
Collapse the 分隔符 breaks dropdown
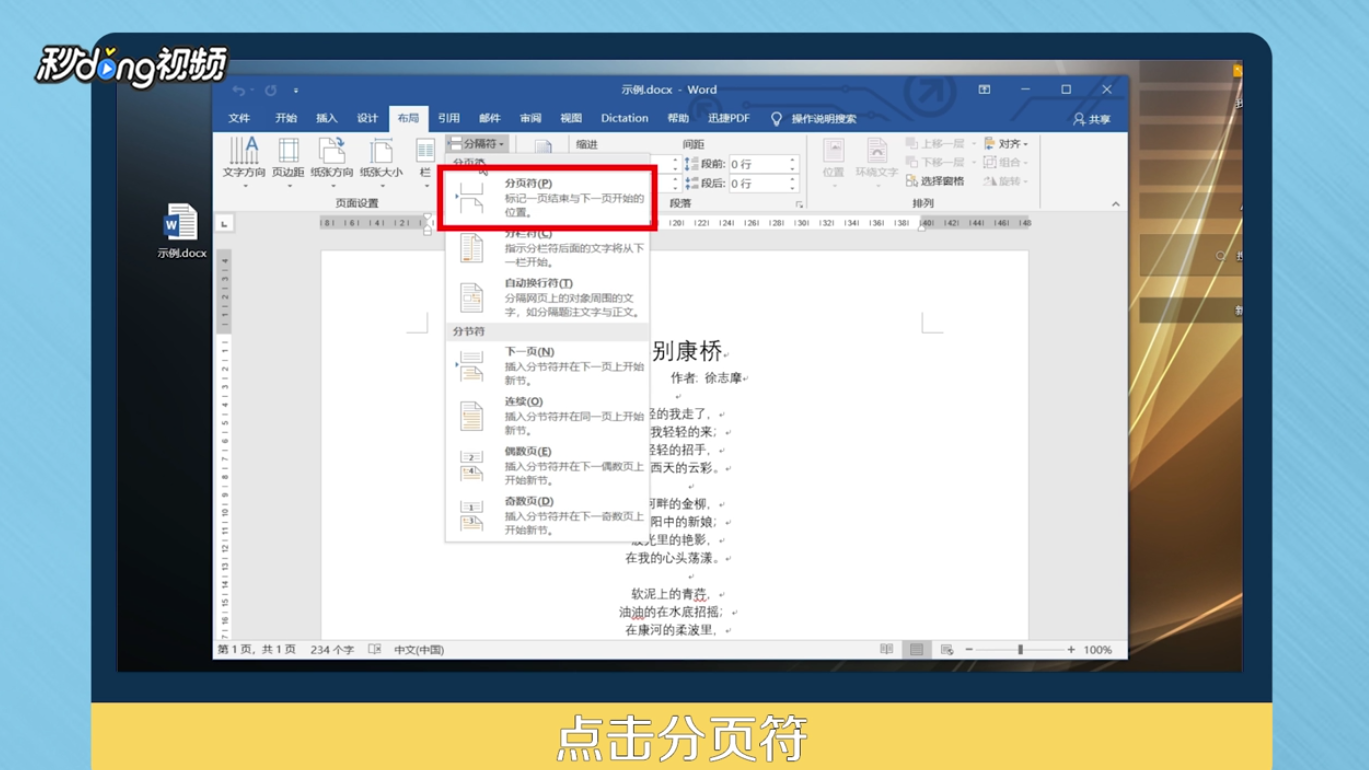coord(477,144)
